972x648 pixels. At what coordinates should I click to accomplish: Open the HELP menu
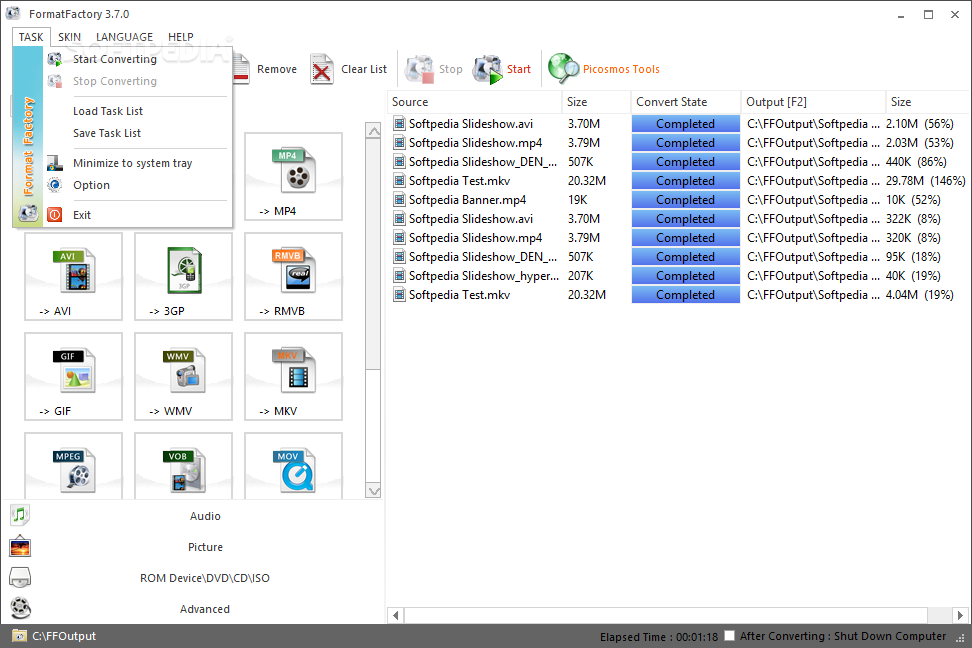180,37
